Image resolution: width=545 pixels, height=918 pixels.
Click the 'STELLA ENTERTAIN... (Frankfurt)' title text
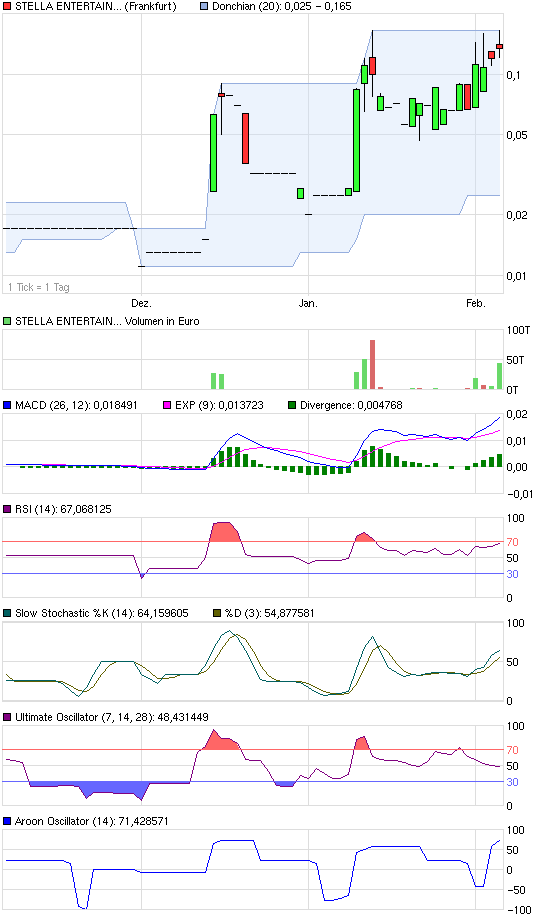coord(95,7)
